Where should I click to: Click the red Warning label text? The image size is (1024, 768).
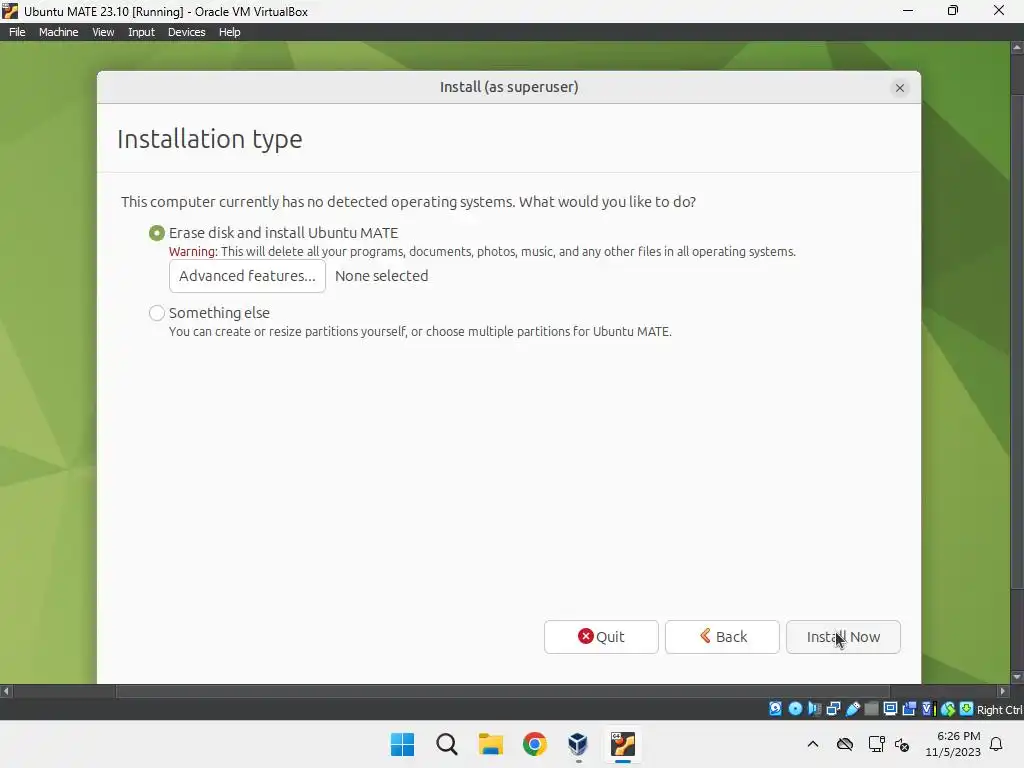pos(193,251)
